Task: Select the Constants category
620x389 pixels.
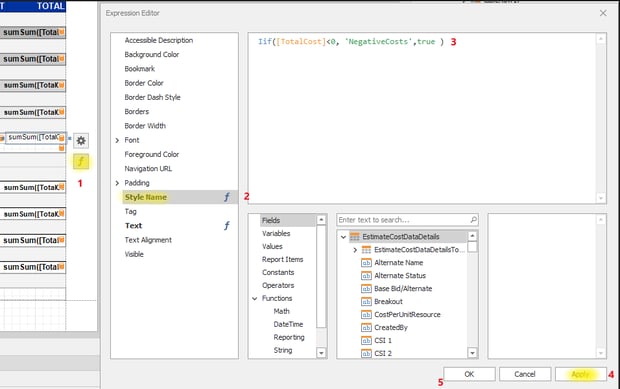Action: coord(278,272)
